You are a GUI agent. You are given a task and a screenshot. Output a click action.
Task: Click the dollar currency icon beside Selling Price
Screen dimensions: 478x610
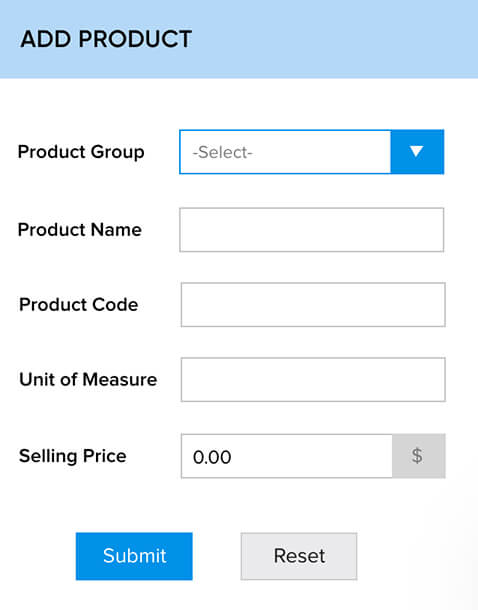point(417,456)
